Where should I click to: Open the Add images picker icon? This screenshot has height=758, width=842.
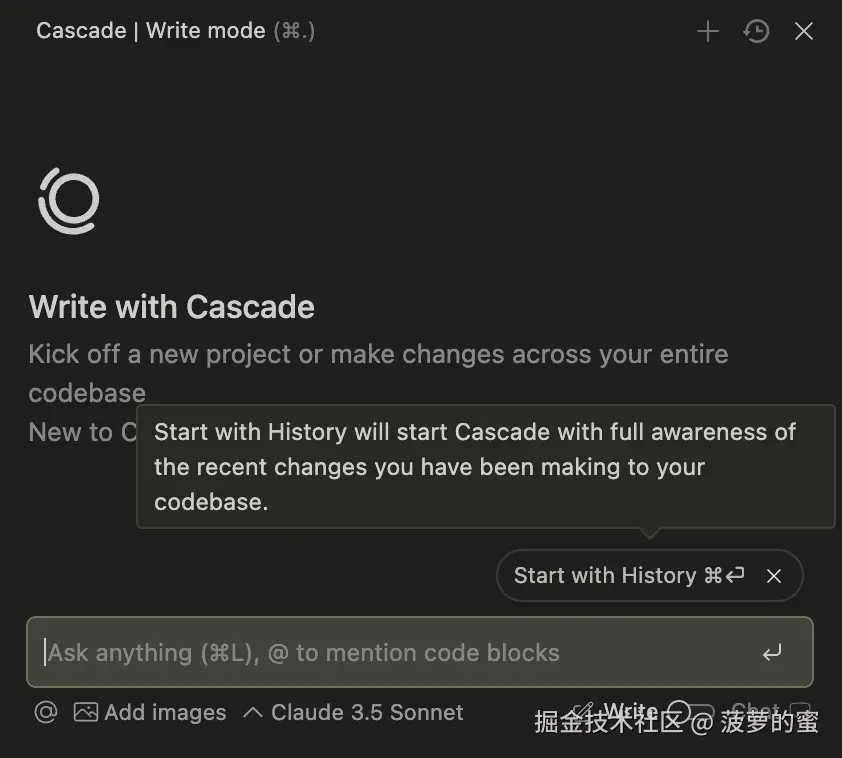[86, 712]
